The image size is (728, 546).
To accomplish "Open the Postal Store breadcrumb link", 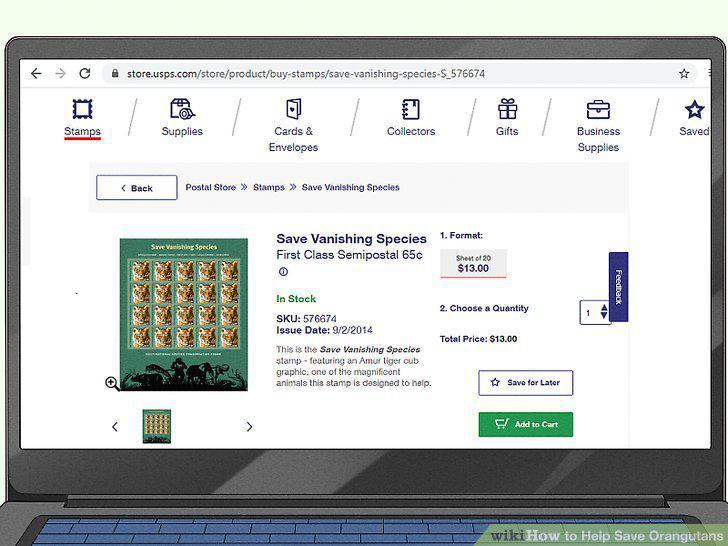I will pos(211,187).
